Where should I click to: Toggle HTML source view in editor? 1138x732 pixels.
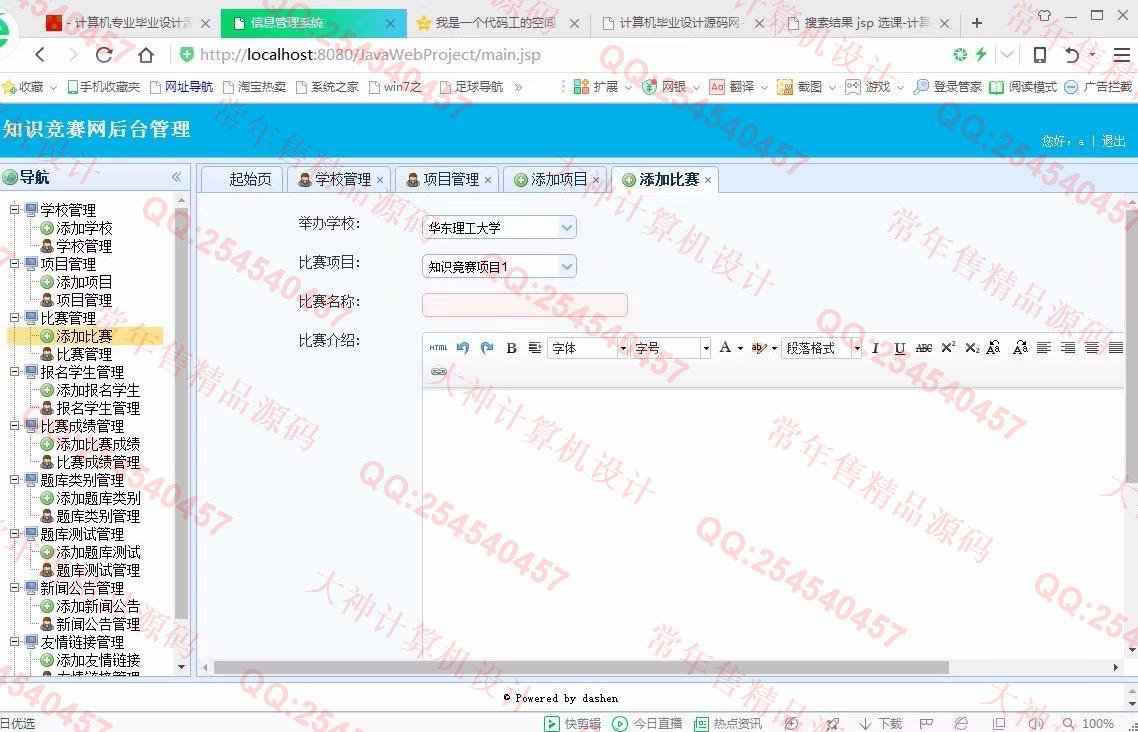(438, 348)
